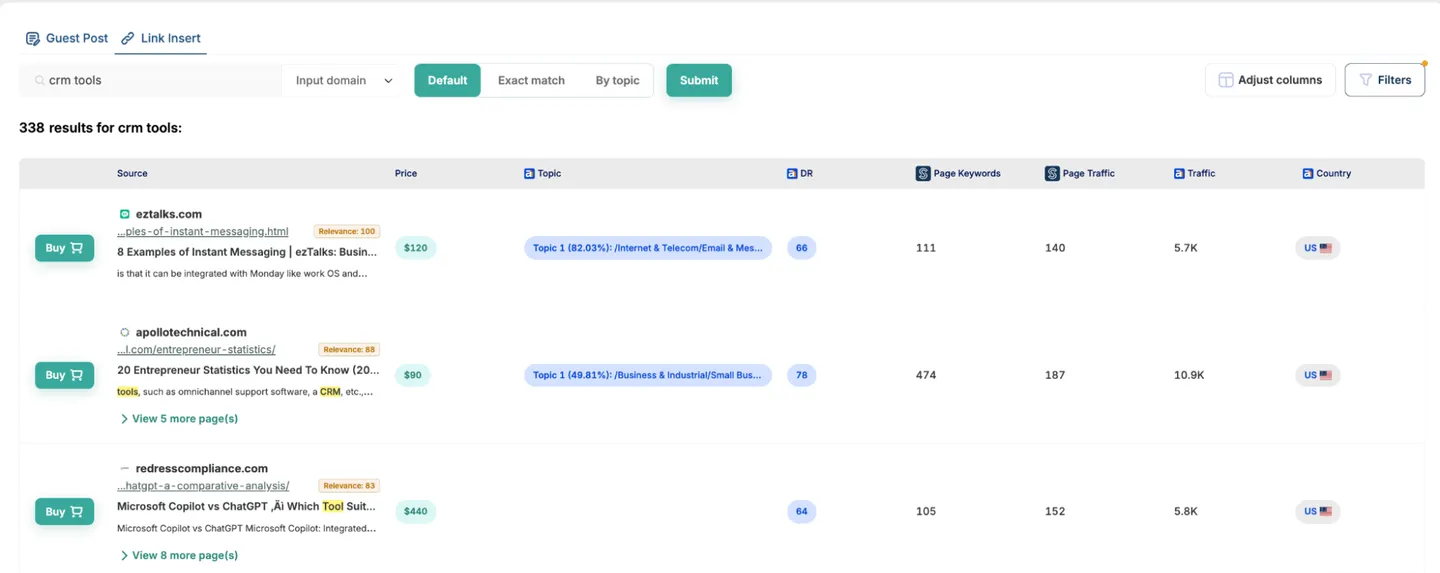Click the 10.9K traffic value
This screenshot has height=573, width=1440.
[1189, 375]
